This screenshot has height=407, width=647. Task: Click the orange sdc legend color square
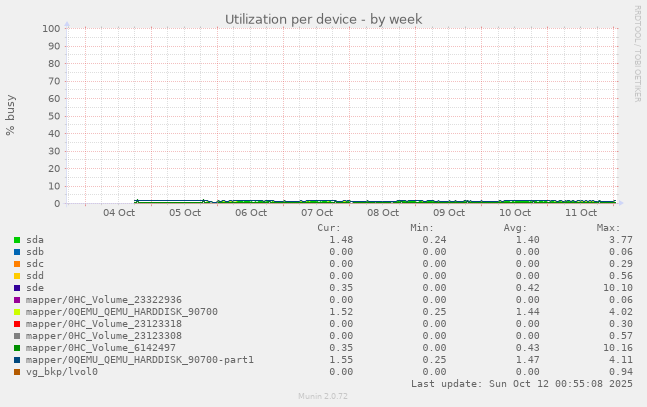[x=17, y=264]
